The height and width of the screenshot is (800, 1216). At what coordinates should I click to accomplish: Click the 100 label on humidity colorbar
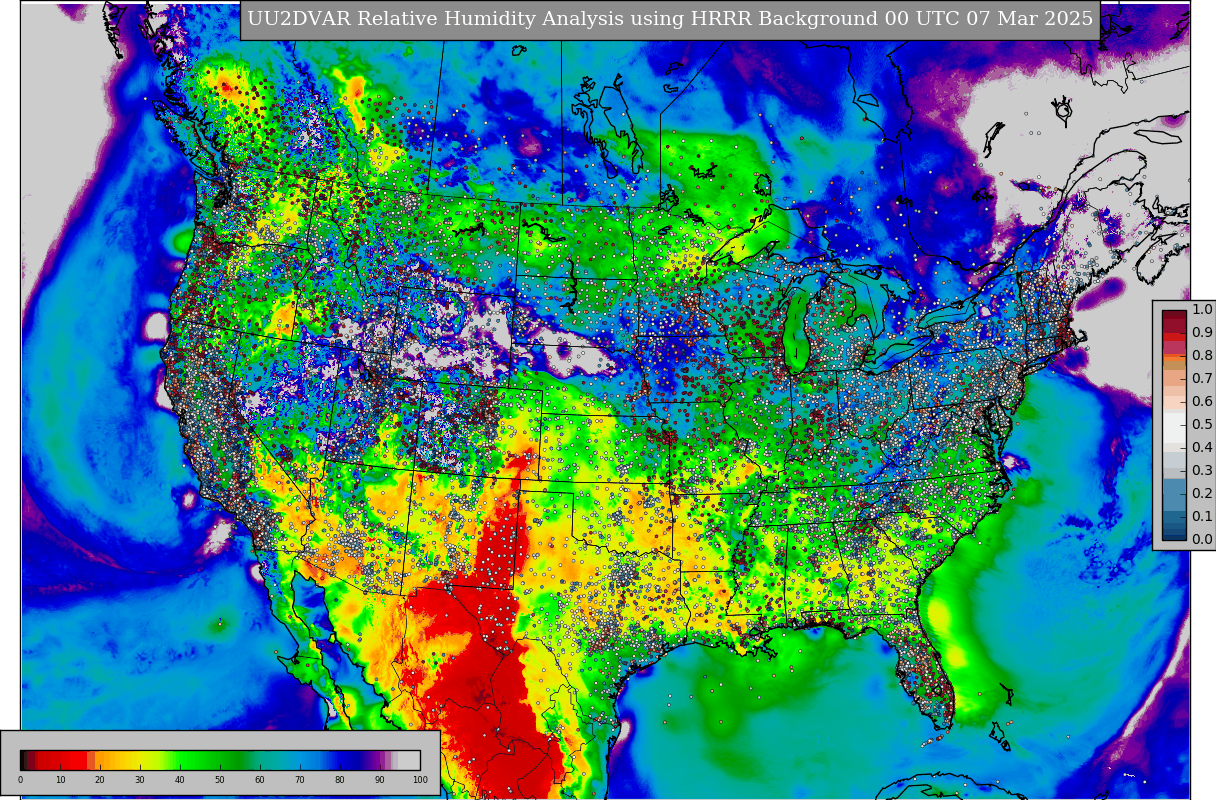420,779
